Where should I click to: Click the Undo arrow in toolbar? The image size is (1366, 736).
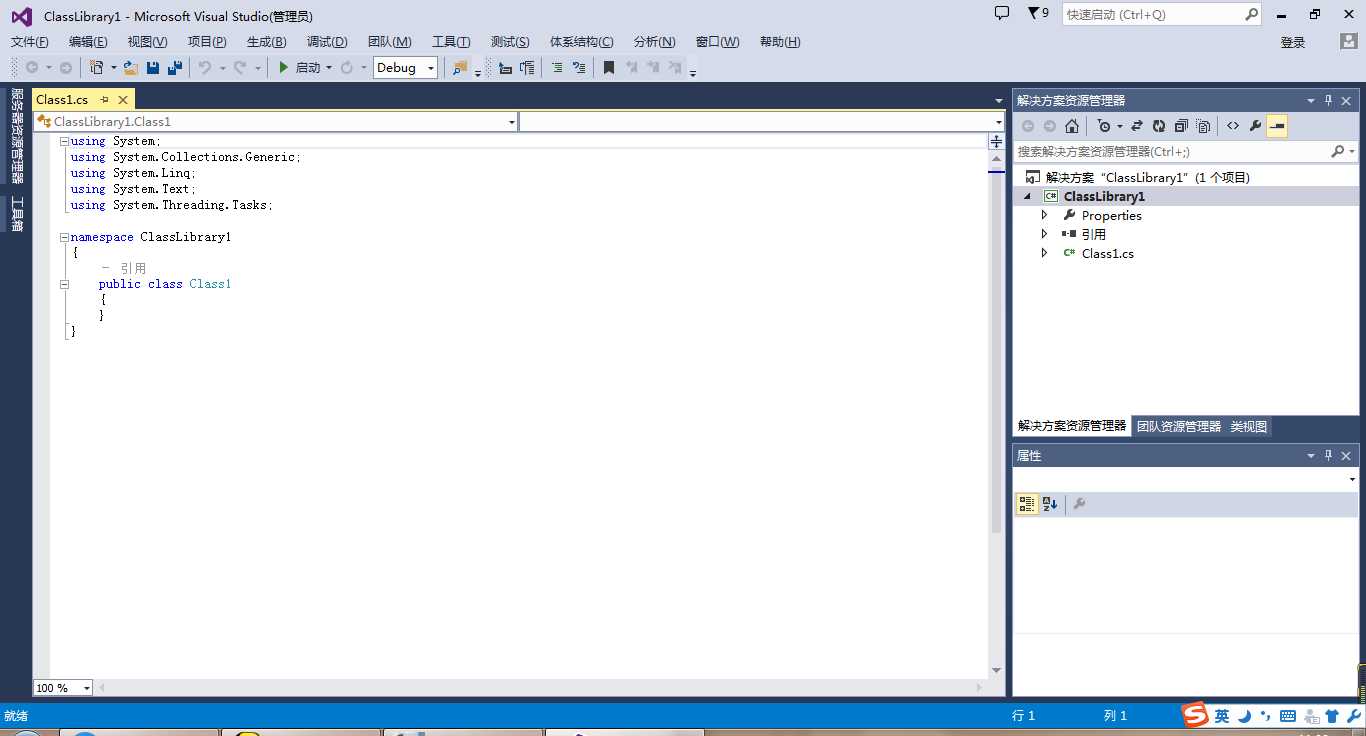click(x=205, y=67)
